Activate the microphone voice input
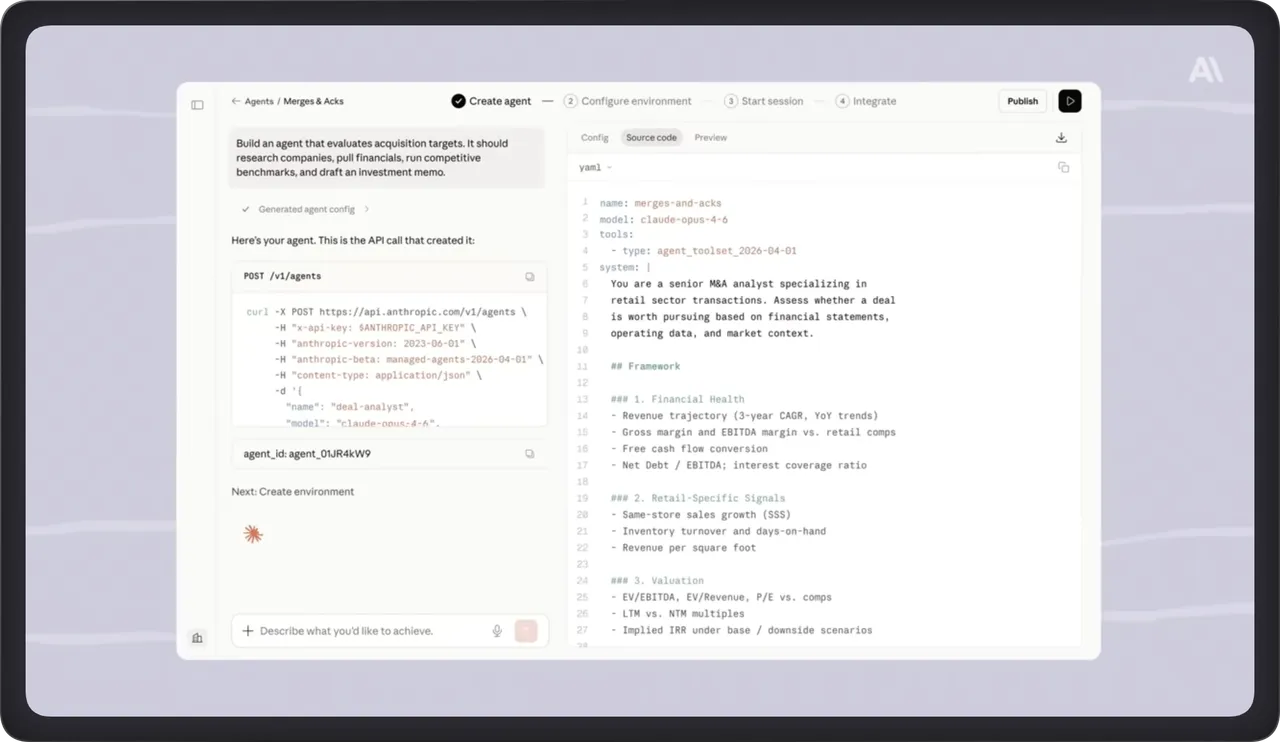 [497, 631]
